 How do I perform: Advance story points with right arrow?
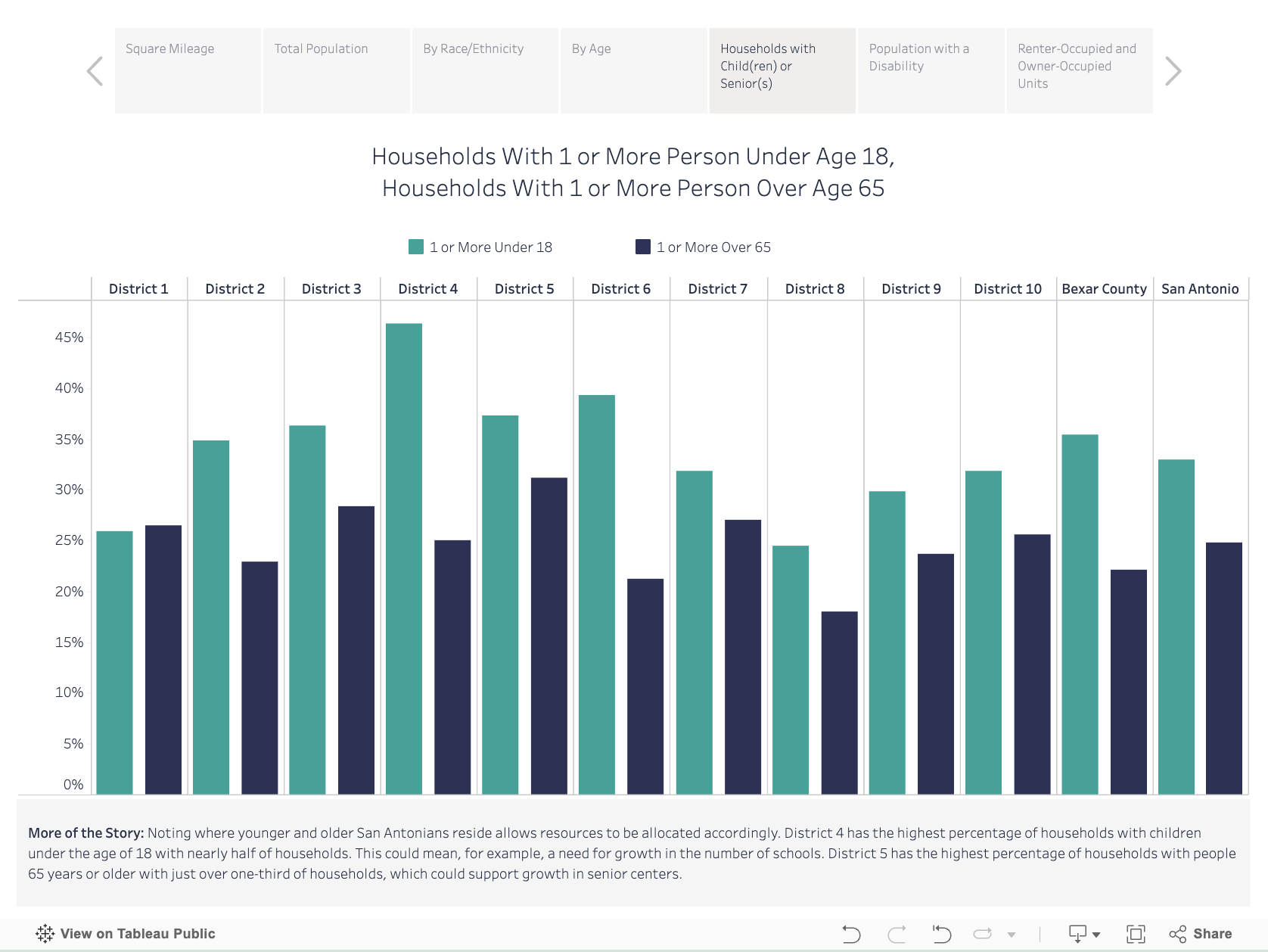(1173, 71)
